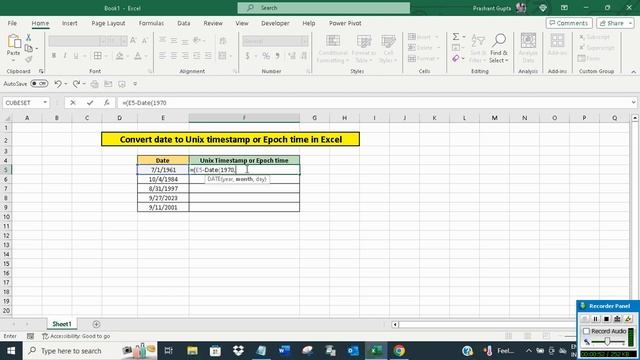Viewport: 640px width, 360px height.
Task: Switch to the Formulas tab
Action: pos(151,23)
